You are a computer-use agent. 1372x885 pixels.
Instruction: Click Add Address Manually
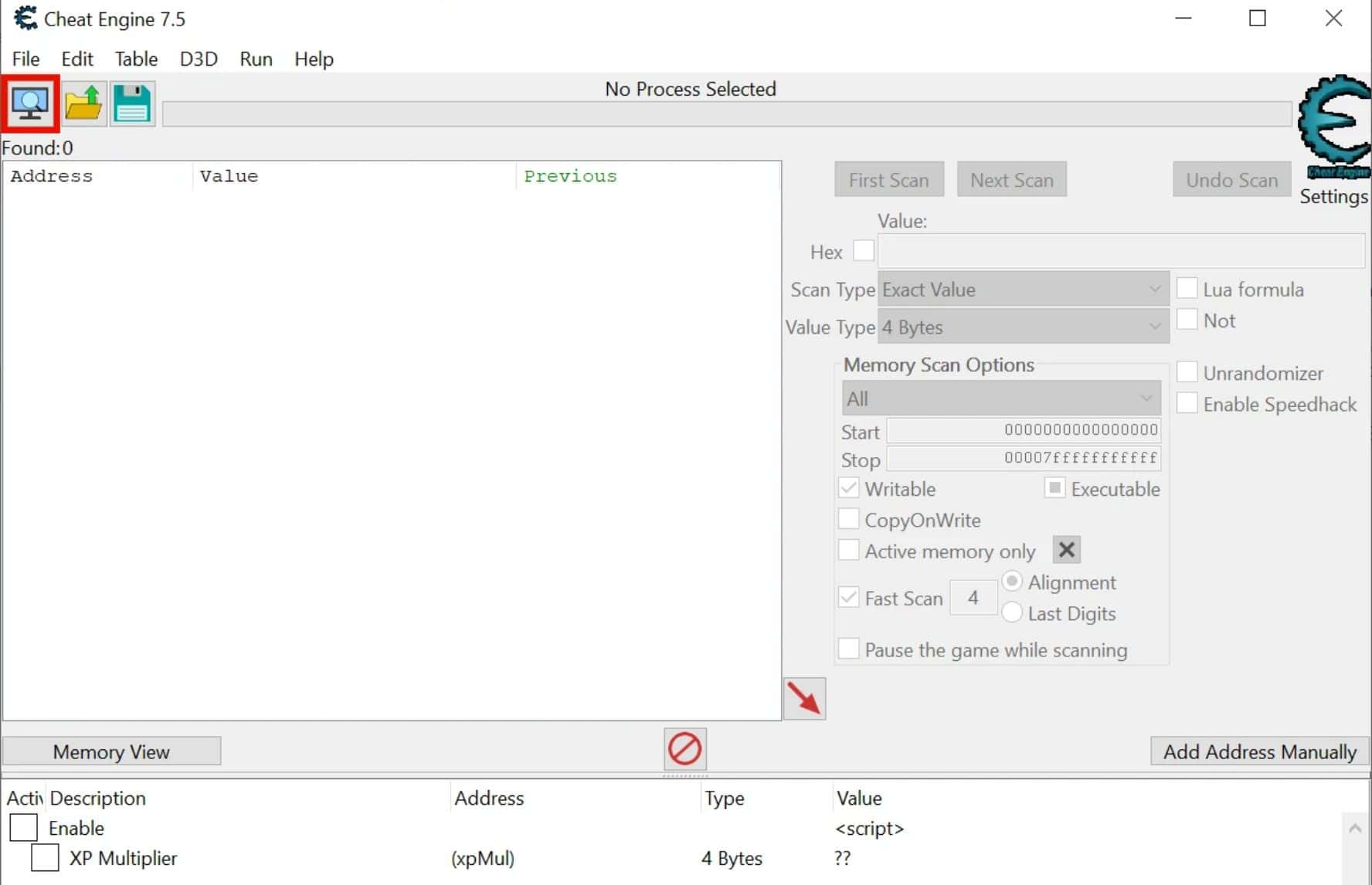[1260, 751]
